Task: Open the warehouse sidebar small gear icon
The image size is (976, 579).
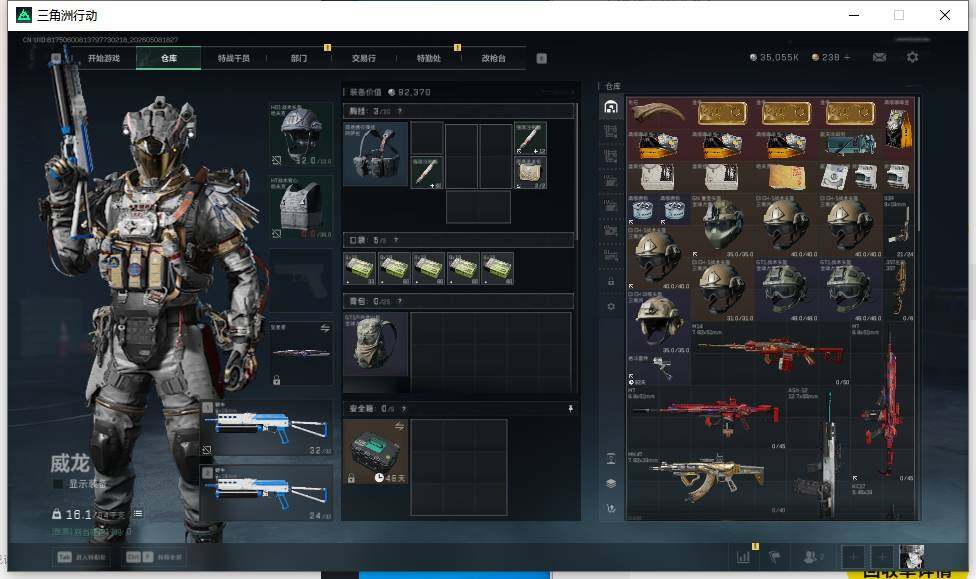Action: (x=611, y=306)
